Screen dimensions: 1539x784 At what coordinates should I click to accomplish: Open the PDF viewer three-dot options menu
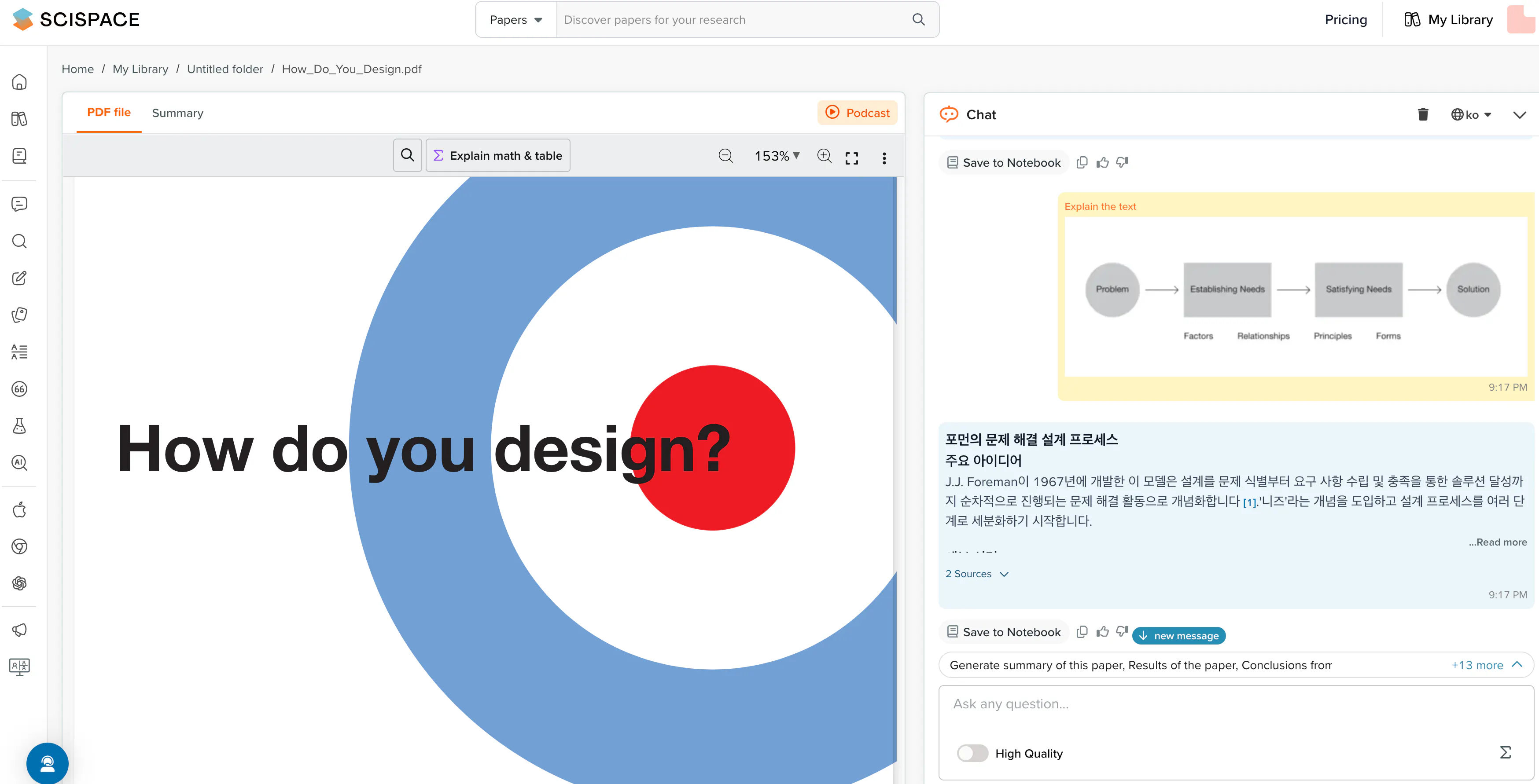(x=884, y=158)
